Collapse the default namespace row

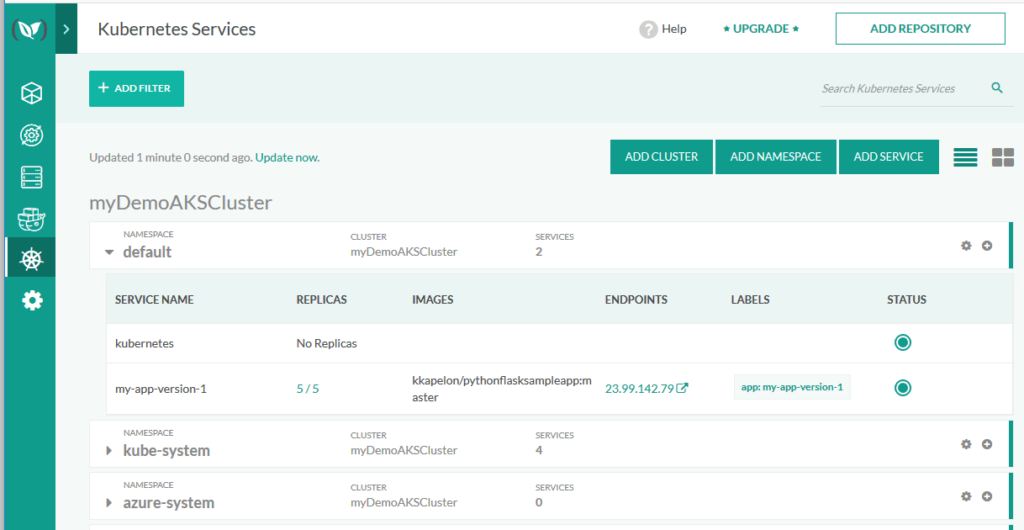(110, 252)
